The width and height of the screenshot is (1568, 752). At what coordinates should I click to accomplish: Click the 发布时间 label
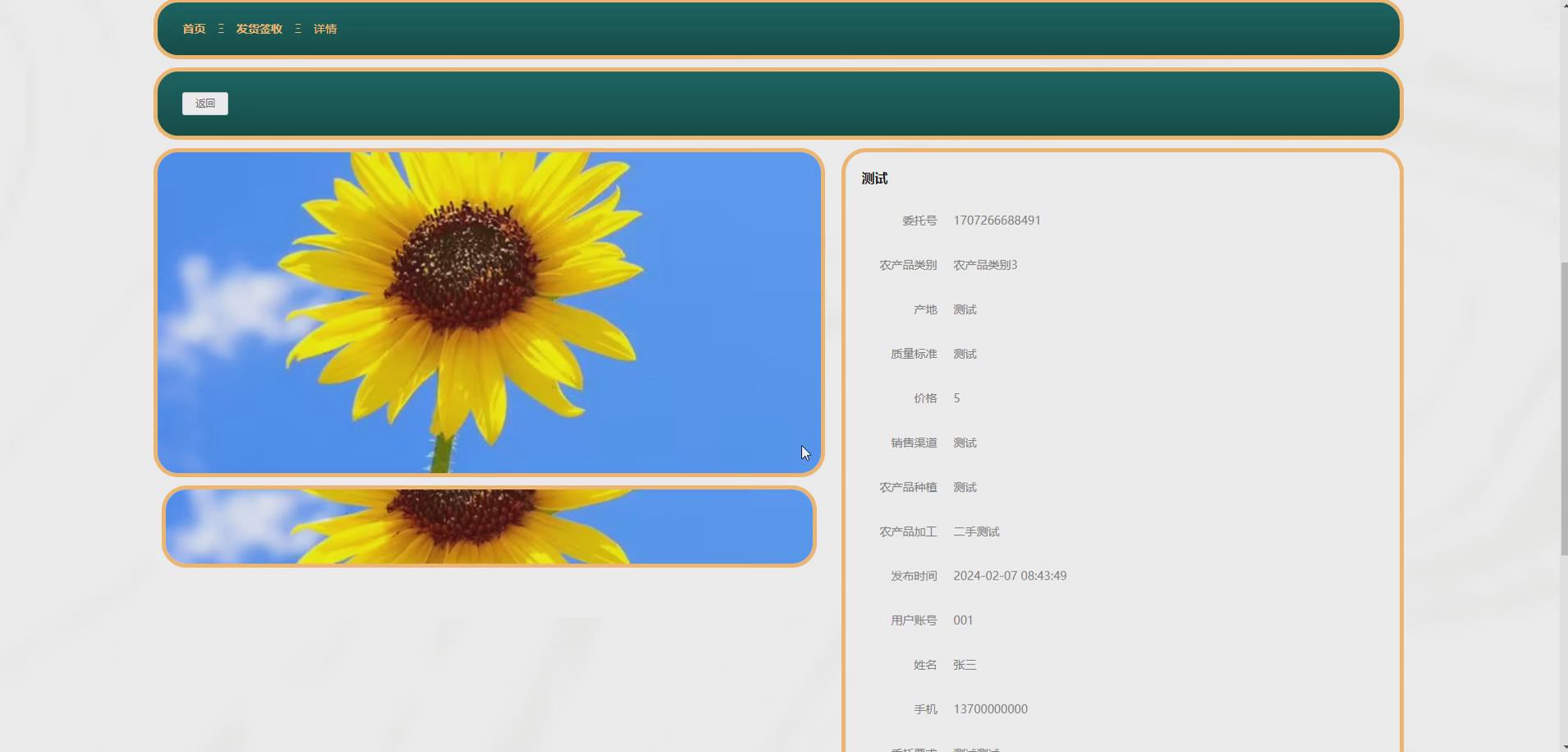click(914, 576)
